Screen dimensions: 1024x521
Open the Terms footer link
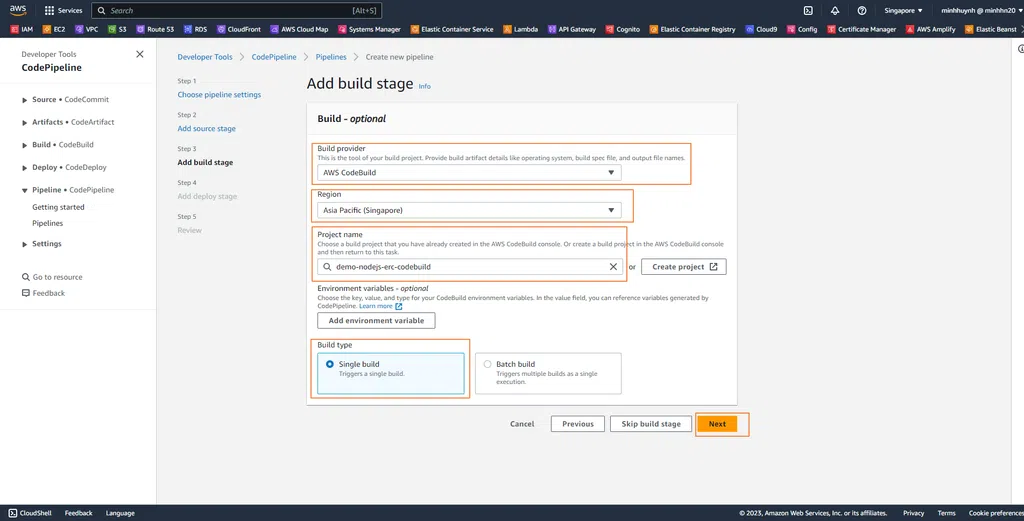tap(946, 513)
